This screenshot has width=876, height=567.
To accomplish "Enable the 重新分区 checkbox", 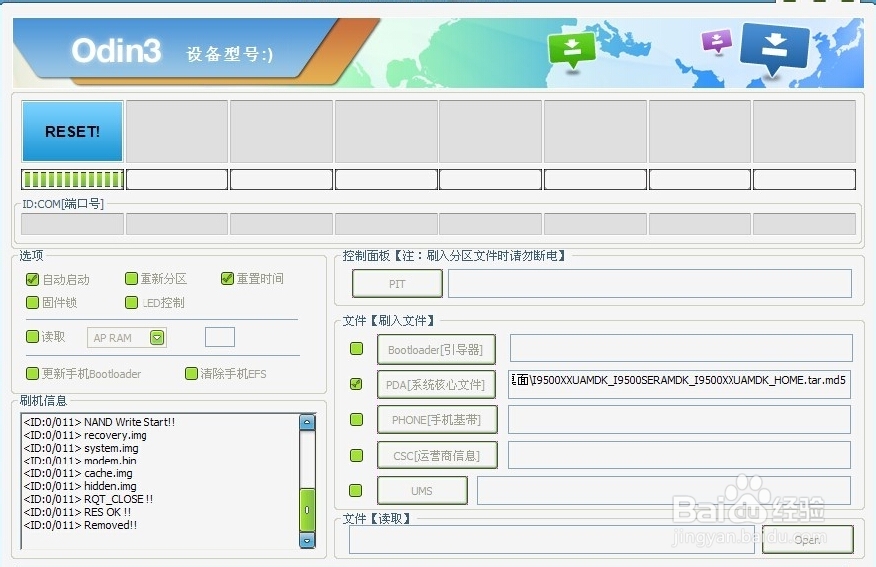I will tap(131, 278).
